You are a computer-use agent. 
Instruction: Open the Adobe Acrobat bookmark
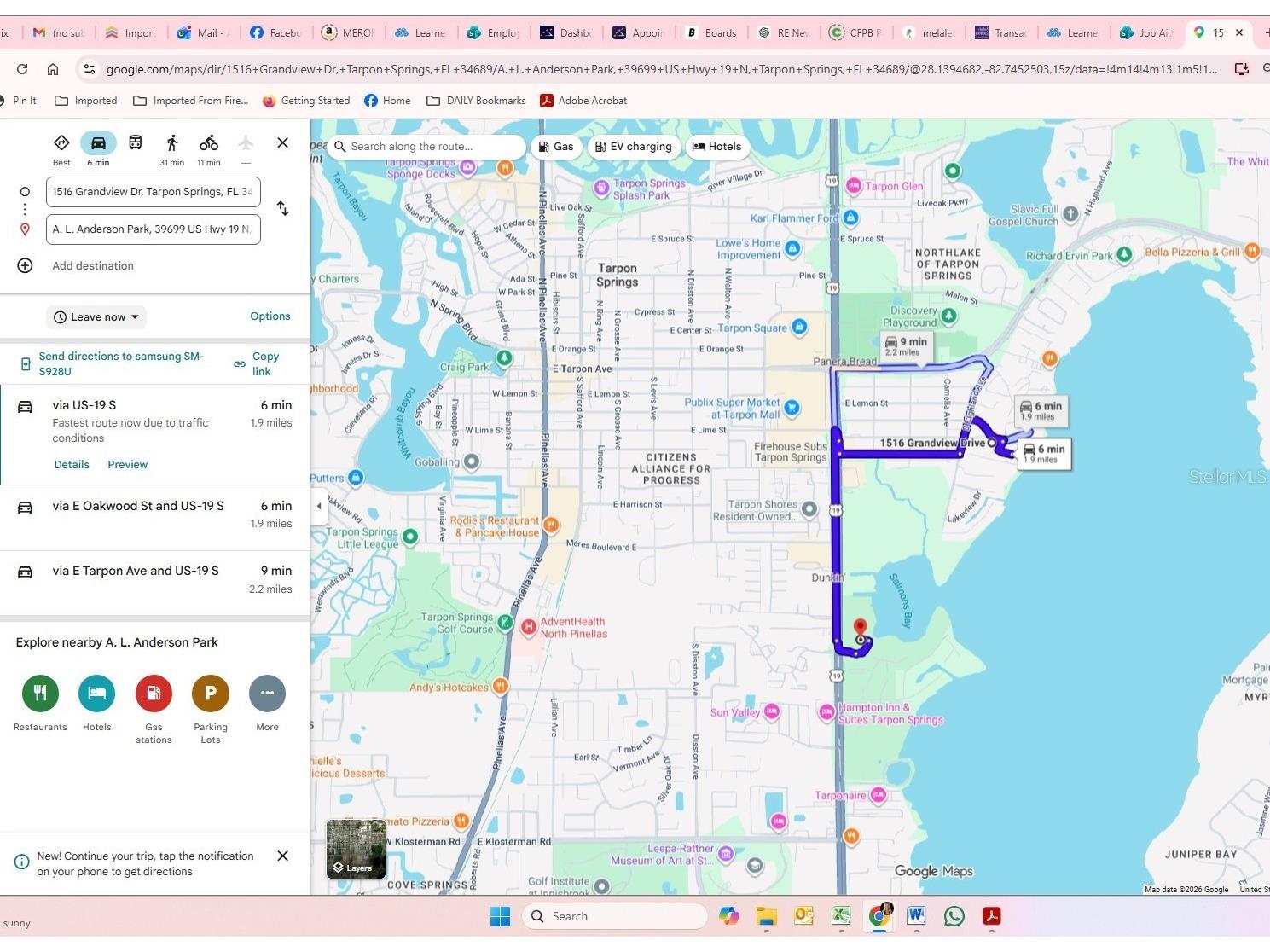tap(583, 101)
